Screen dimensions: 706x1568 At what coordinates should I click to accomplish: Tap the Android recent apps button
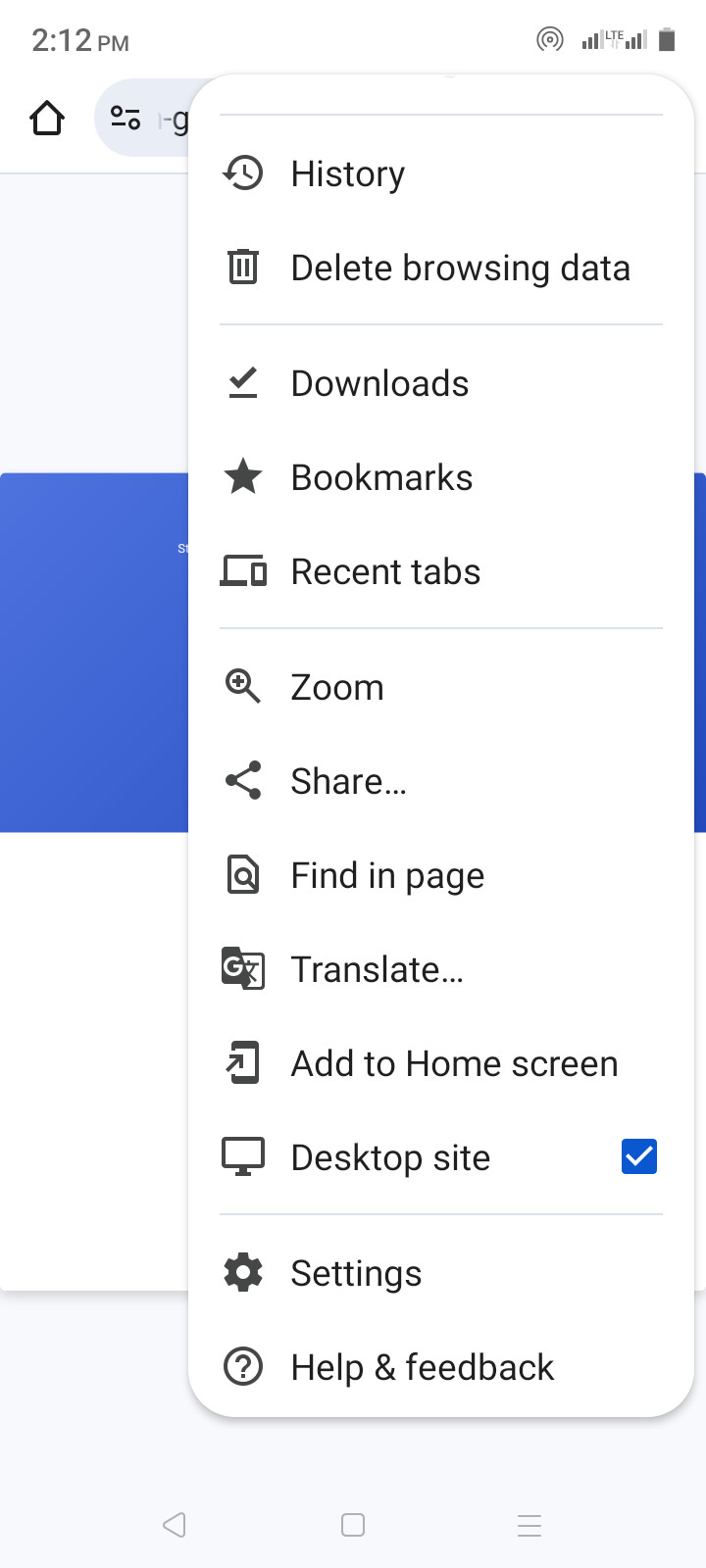(529, 1525)
